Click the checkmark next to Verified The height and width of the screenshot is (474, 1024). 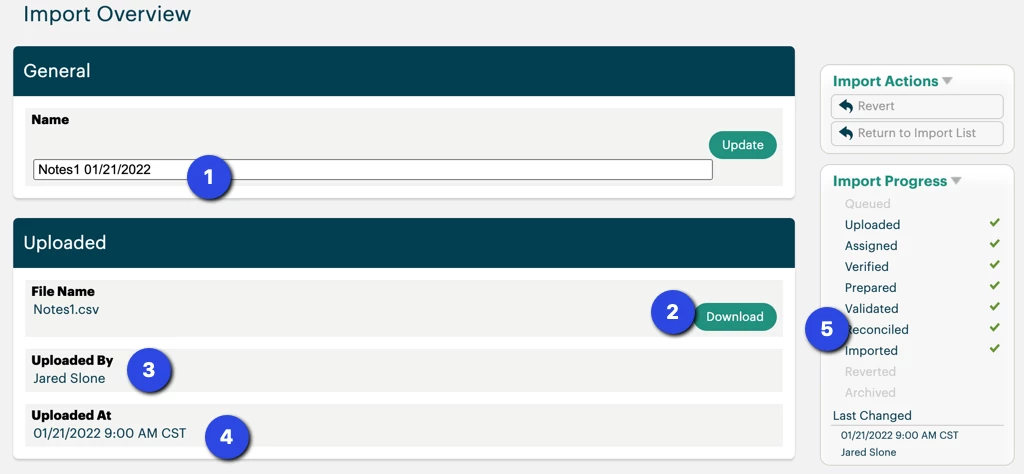[995, 265]
